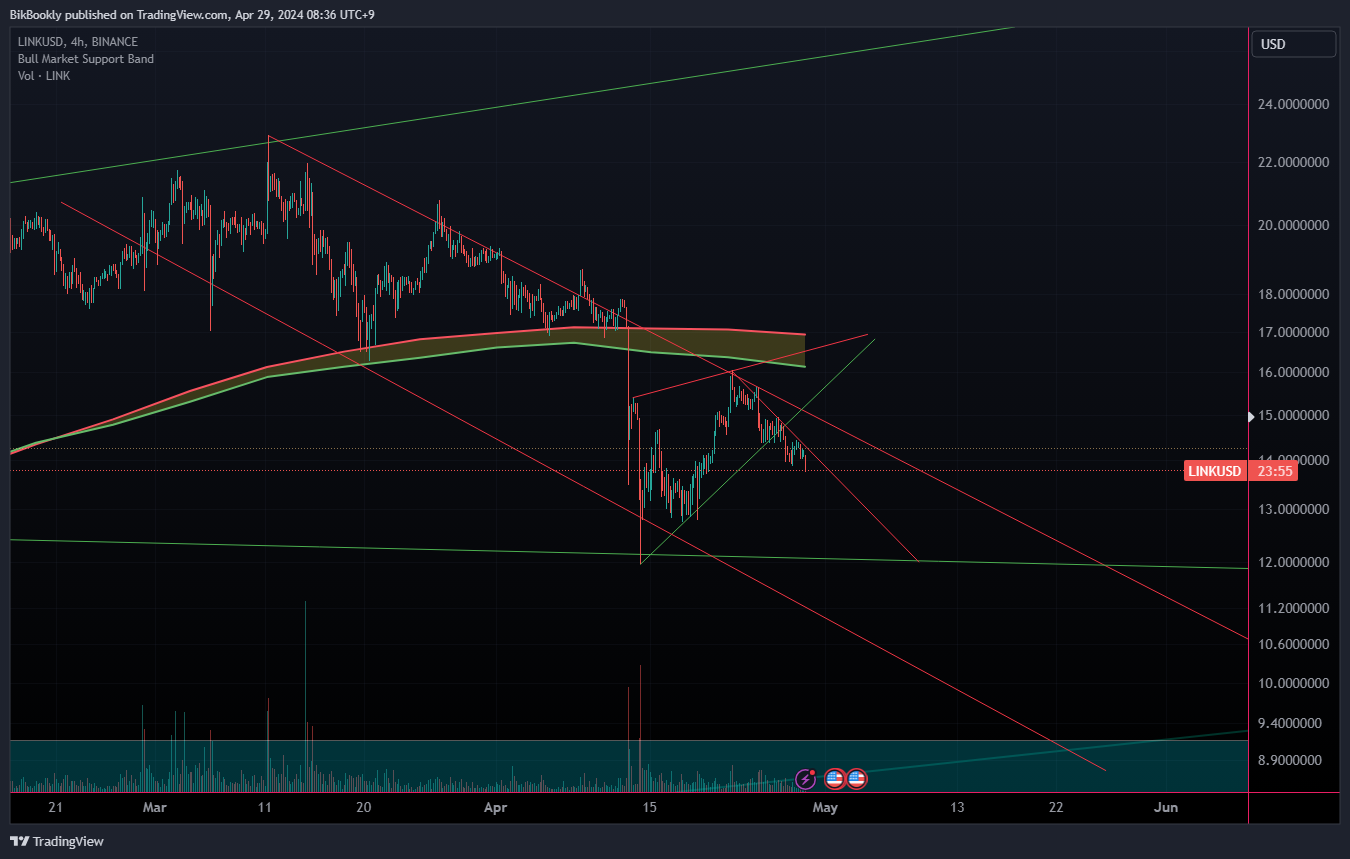Image resolution: width=1350 pixels, height=859 pixels.
Task: Click the 22 date label on the time axis
Action: coord(1056,807)
